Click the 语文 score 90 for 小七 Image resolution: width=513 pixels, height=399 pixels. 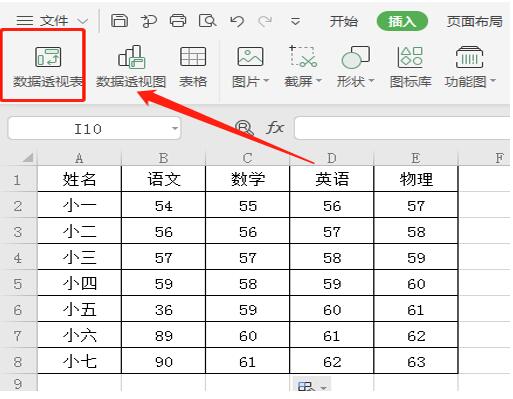(x=163, y=361)
